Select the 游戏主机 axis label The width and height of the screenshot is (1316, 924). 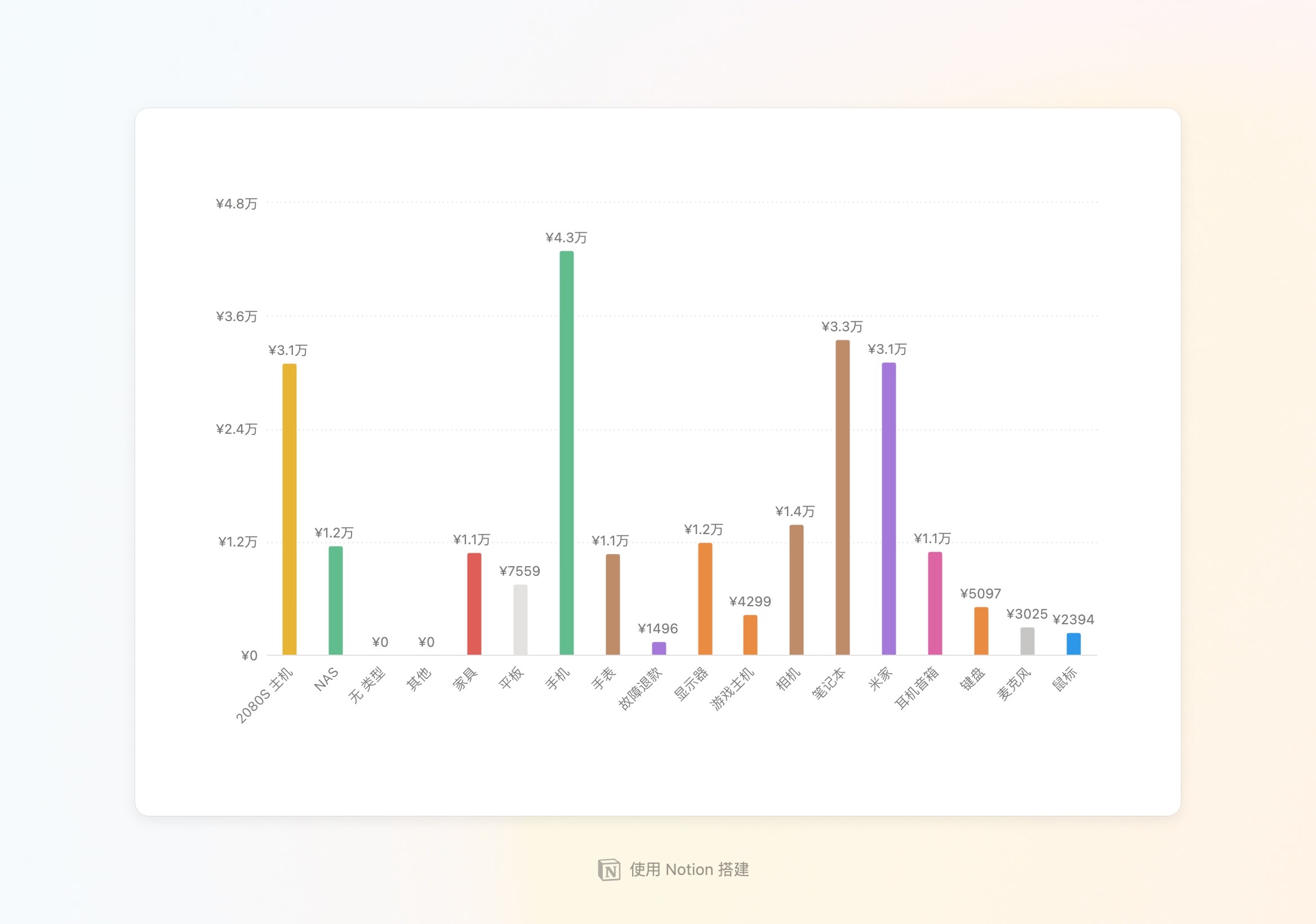click(x=733, y=688)
